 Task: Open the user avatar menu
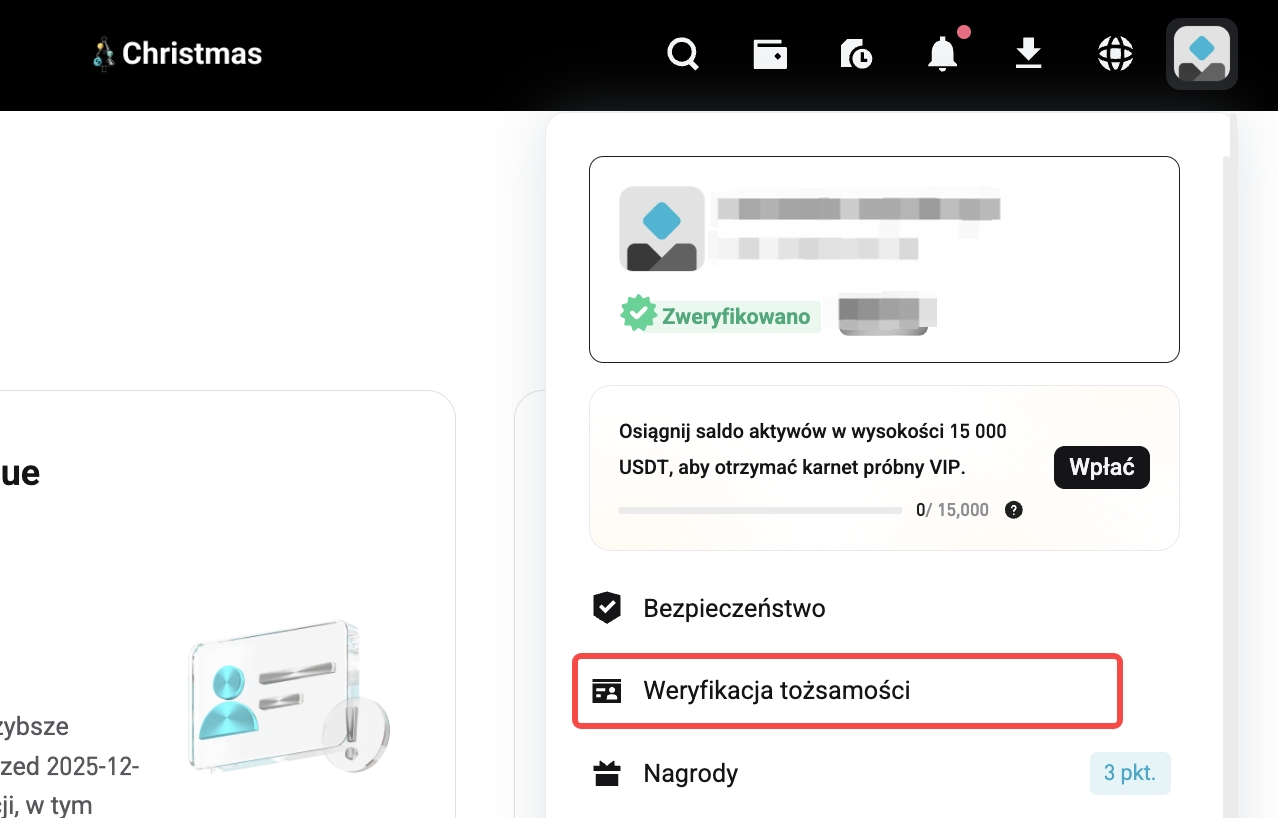pos(1201,54)
